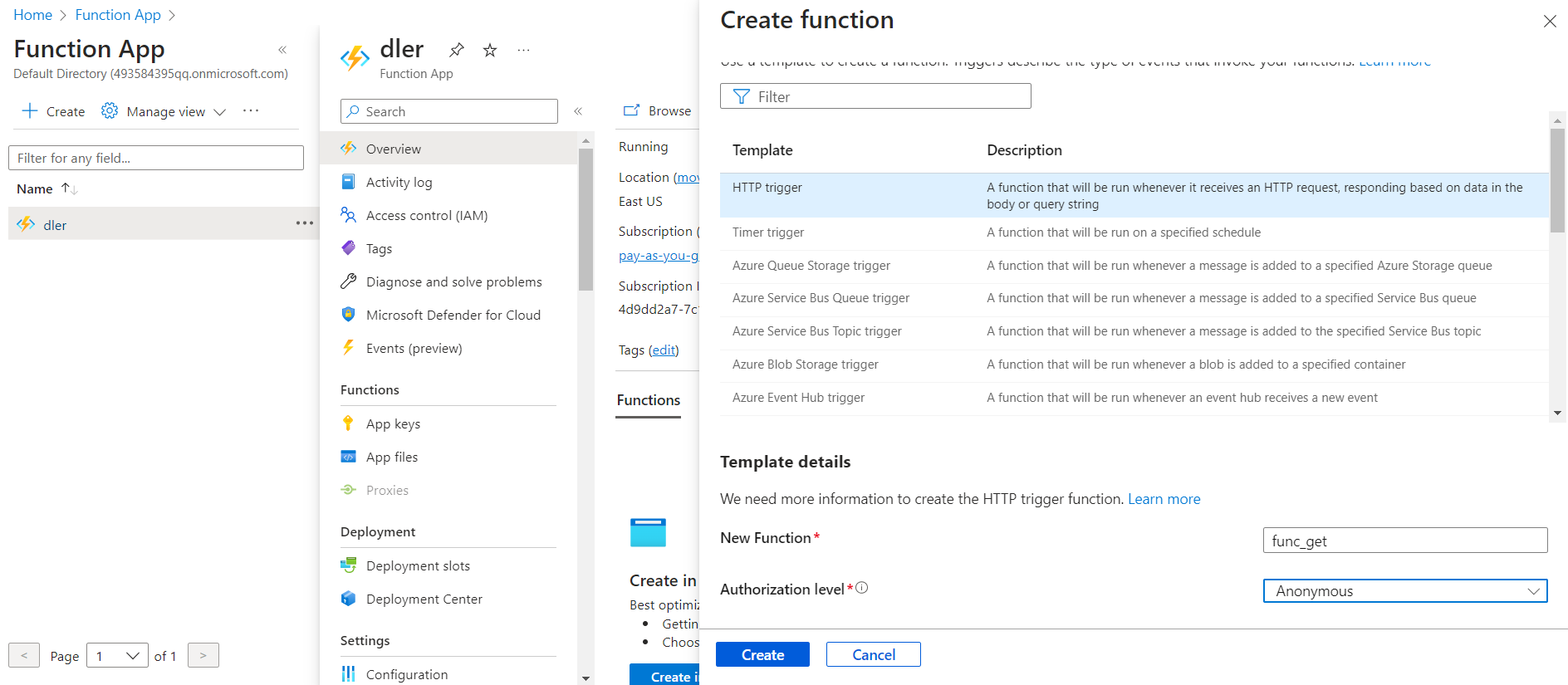Click the pay-as-you-go subscription link
This screenshot has height=685, width=1568.
[x=659, y=256]
